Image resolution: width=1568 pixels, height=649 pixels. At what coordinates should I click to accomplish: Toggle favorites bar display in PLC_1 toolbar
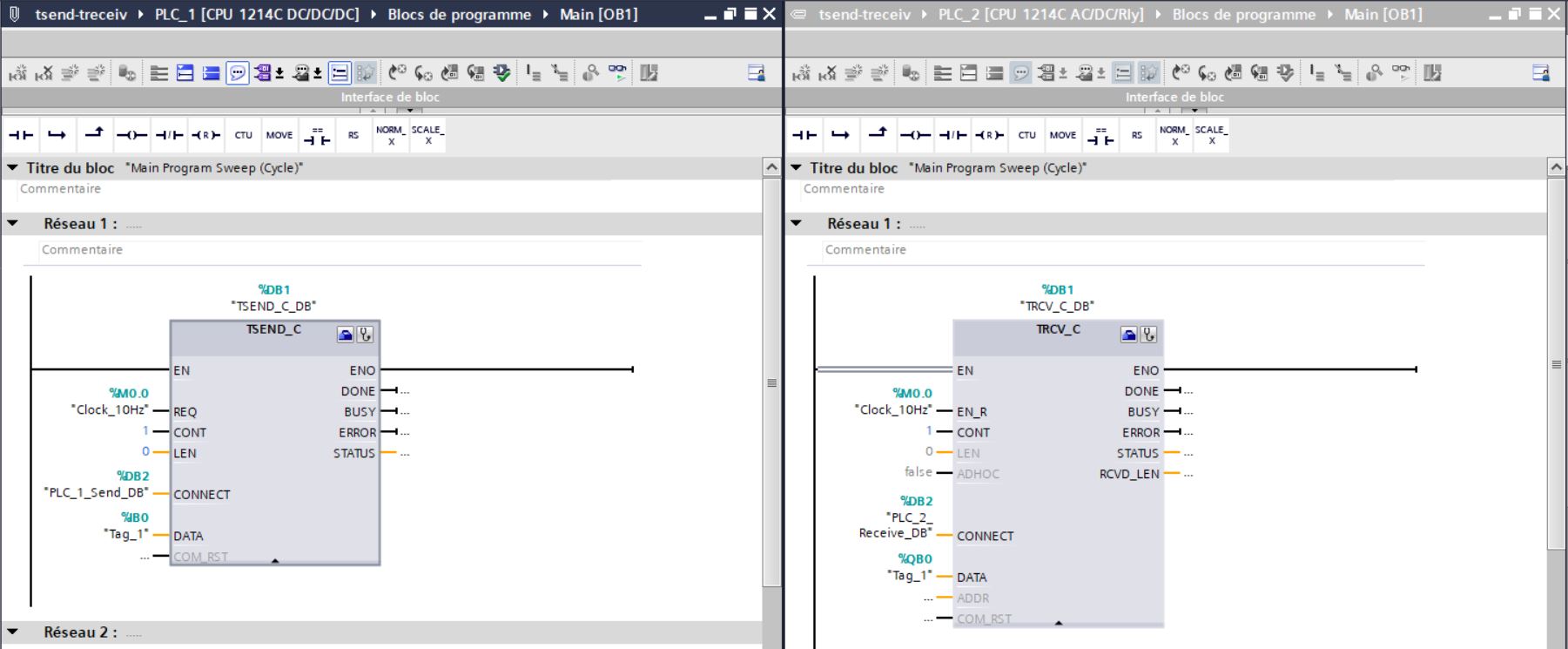(x=340, y=74)
